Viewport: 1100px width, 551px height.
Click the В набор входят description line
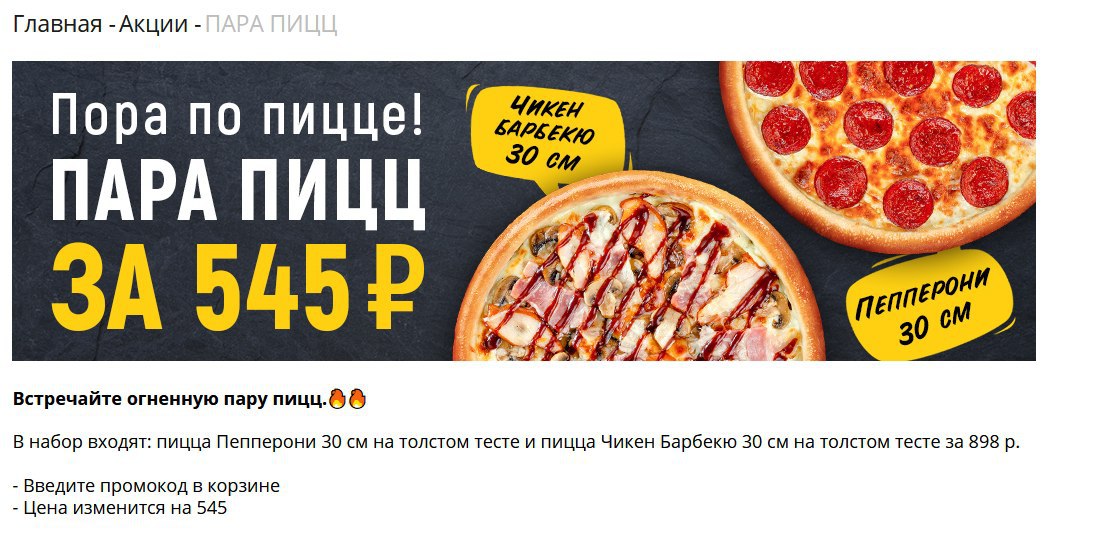pyautogui.click(x=516, y=442)
